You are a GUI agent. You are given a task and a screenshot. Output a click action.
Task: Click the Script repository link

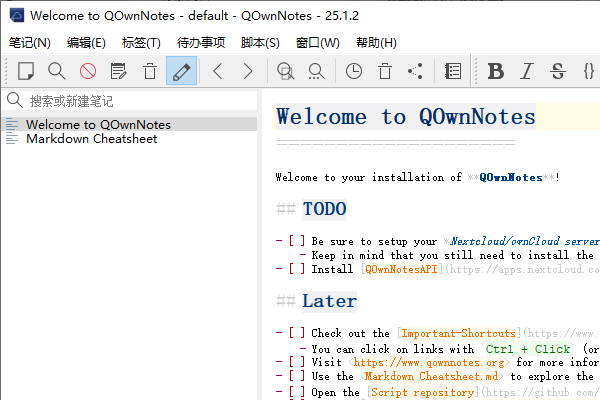click(422, 392)
